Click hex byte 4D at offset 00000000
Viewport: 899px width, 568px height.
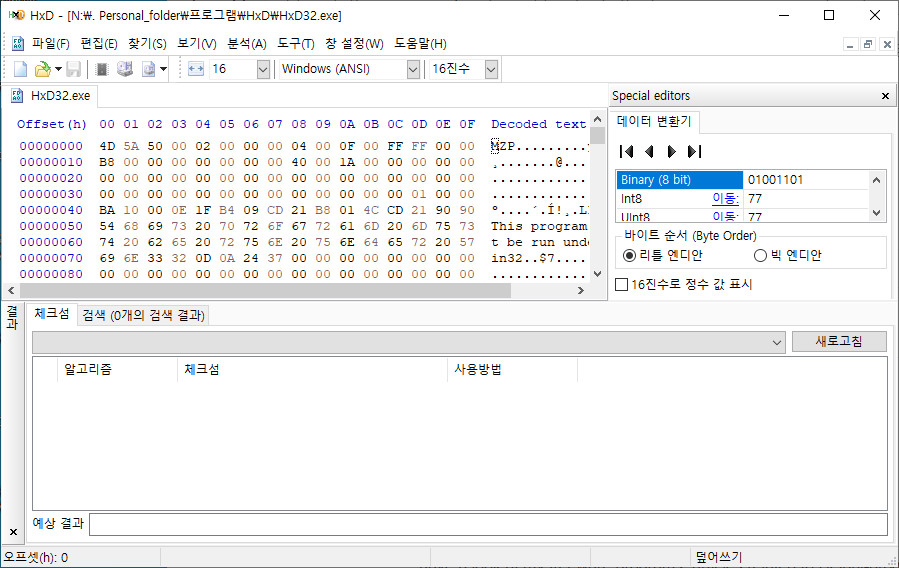click(x=107, y=146)
